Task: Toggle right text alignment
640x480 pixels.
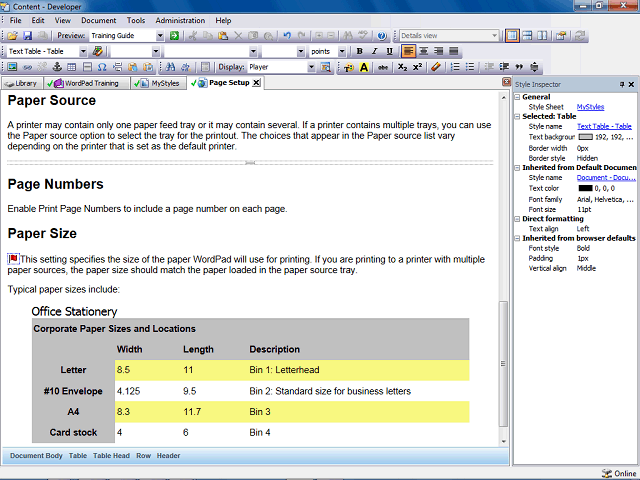Action: coord(439,51)
